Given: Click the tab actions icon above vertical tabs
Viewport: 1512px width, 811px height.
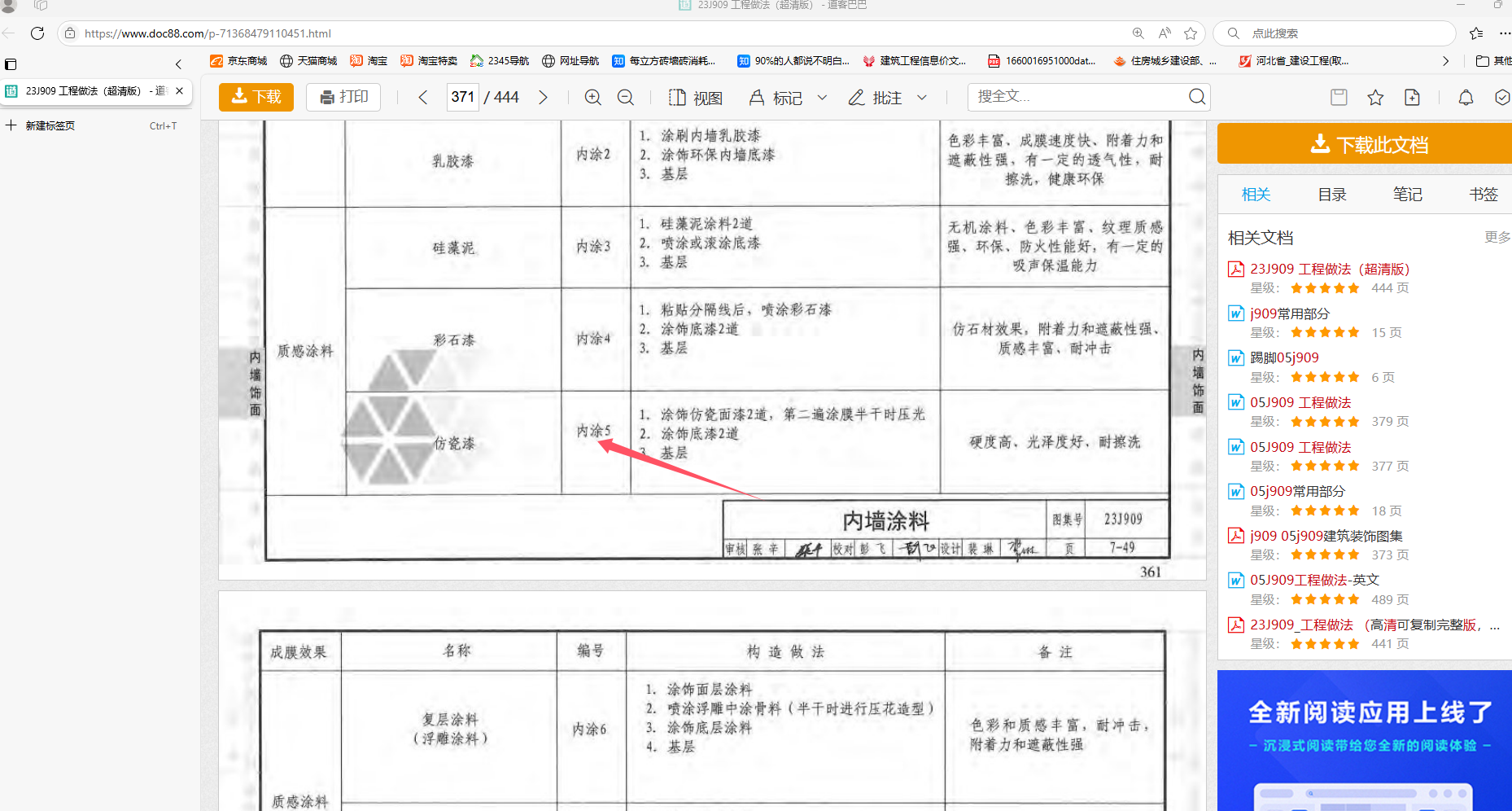Looking at the screenshot, I should coord(11,64).
